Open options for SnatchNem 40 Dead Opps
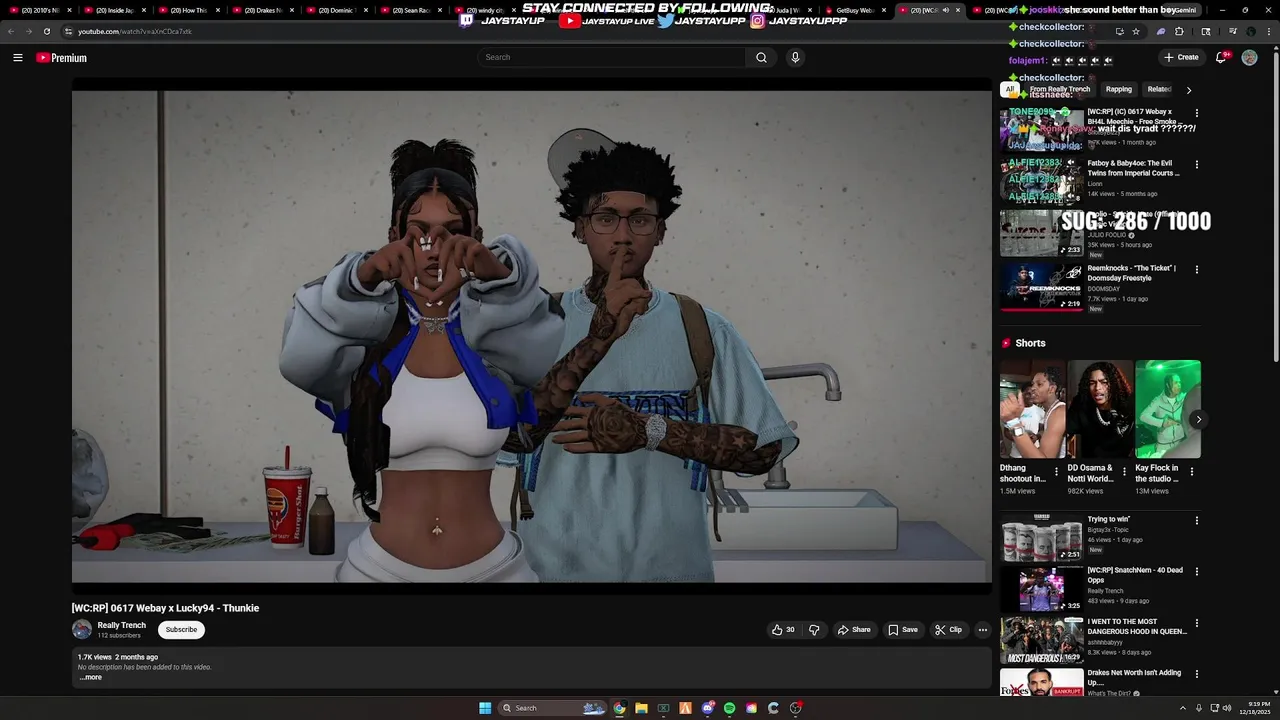This screenshot has width=1280, height=720. (1196, 572)
